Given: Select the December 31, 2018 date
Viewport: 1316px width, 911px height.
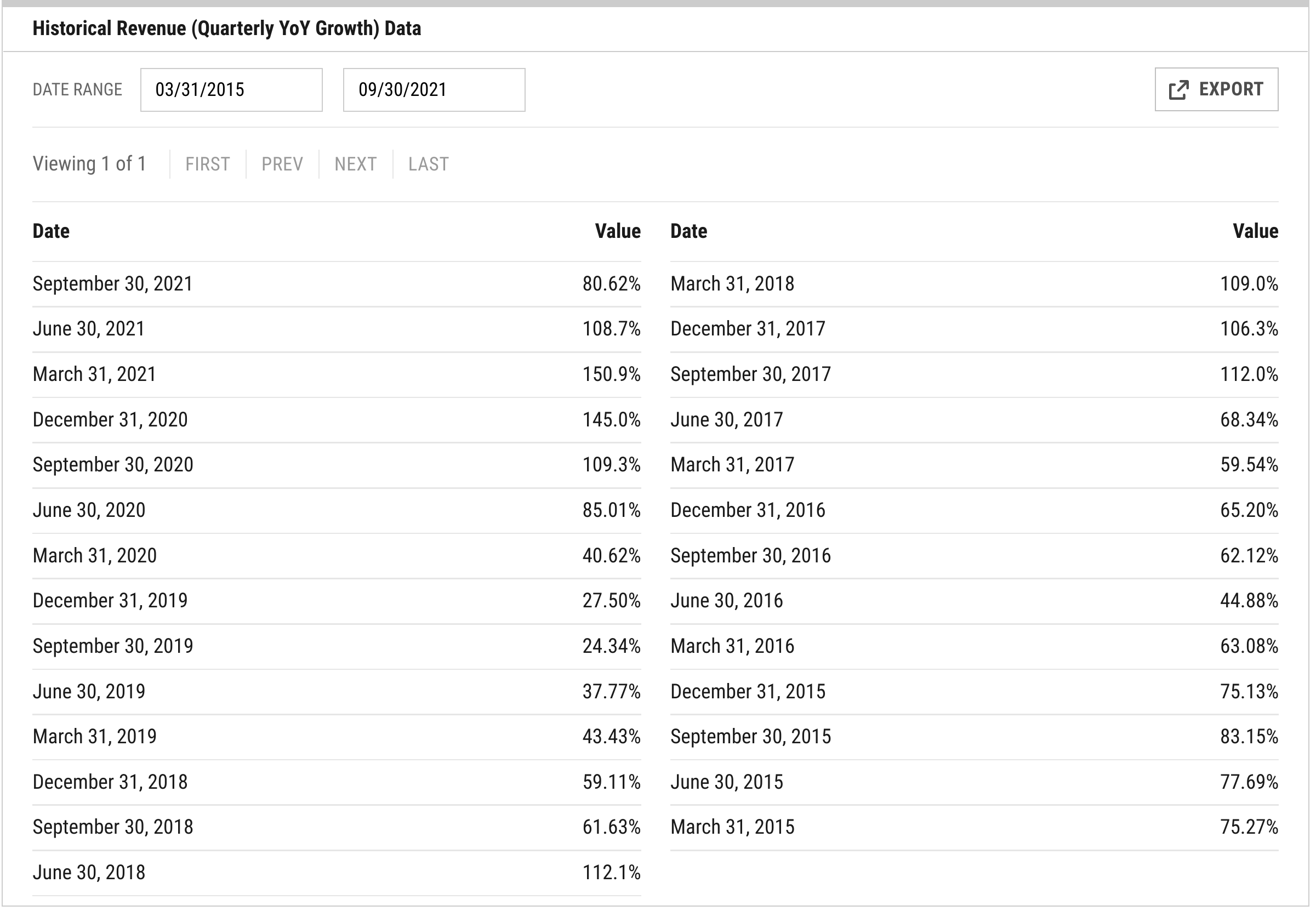Looking at the screenshot, I should pyautogui.click(x=110, y=782).
